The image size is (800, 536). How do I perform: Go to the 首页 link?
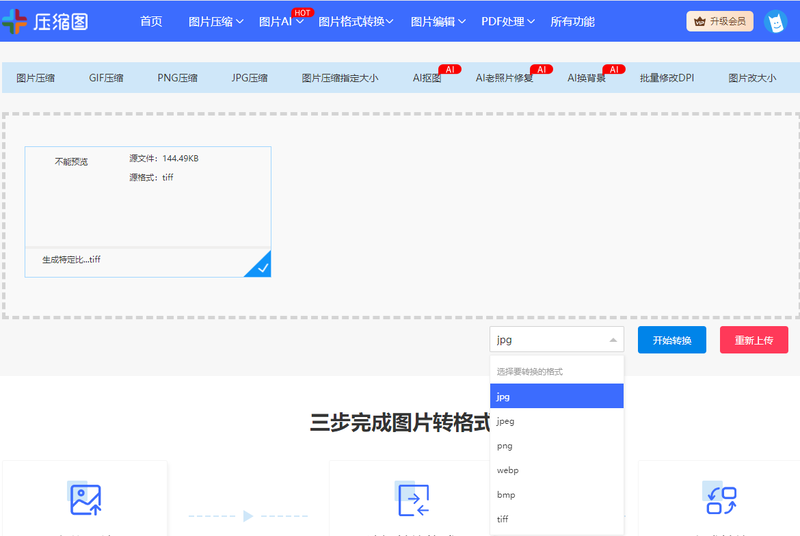(151, 21)
